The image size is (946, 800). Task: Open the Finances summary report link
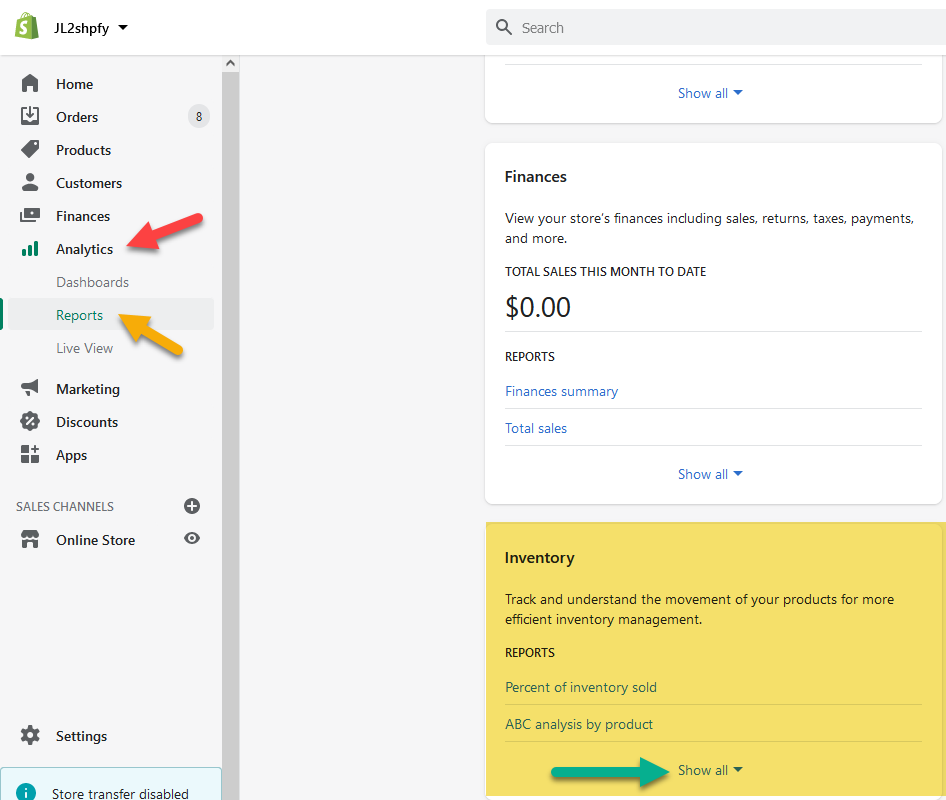click(x=561, y=392)
